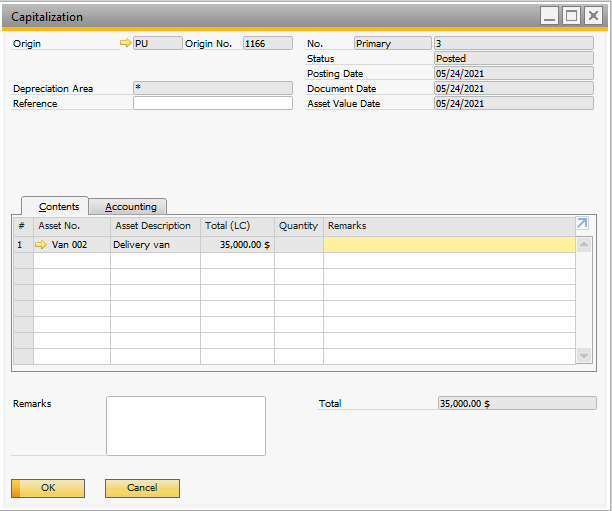Click the Asset No. column header
Screen dimensions: 612x511
tap(72, 226)
